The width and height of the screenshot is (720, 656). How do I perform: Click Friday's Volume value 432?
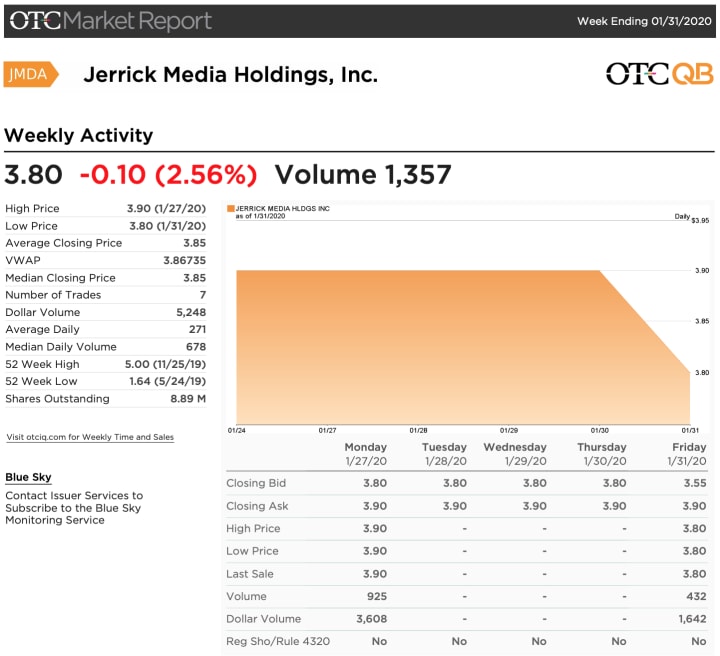pos(696,596)
